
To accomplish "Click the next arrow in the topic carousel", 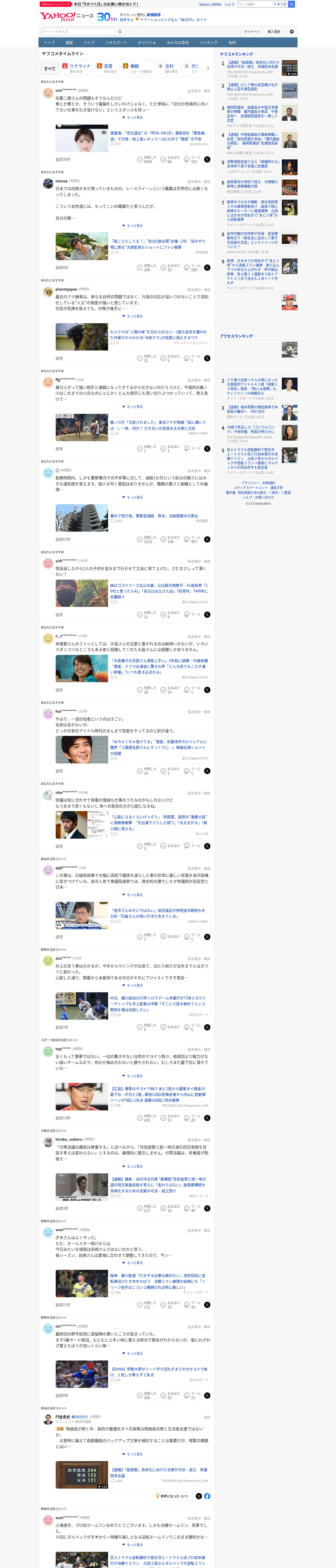I will tap(208, 68).
